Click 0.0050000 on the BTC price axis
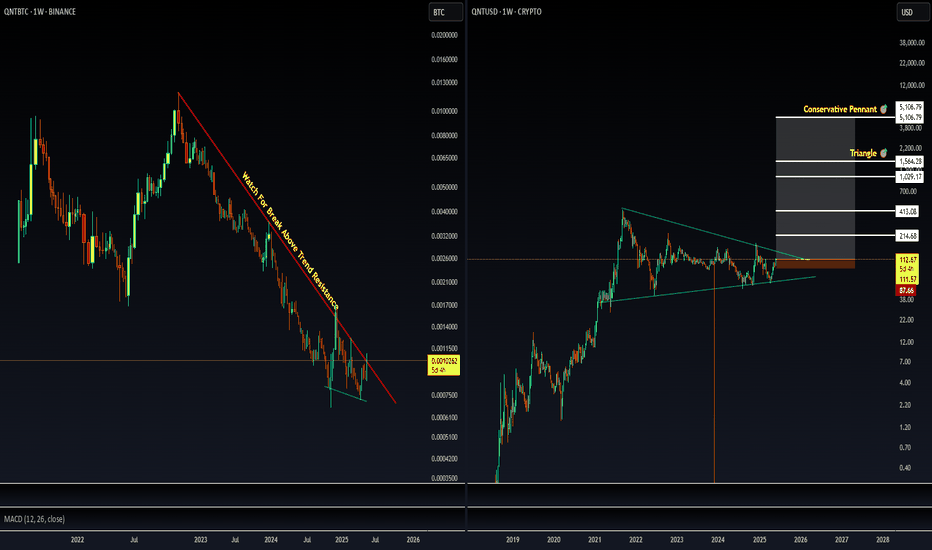932x550 pixels. pos(444,187)
